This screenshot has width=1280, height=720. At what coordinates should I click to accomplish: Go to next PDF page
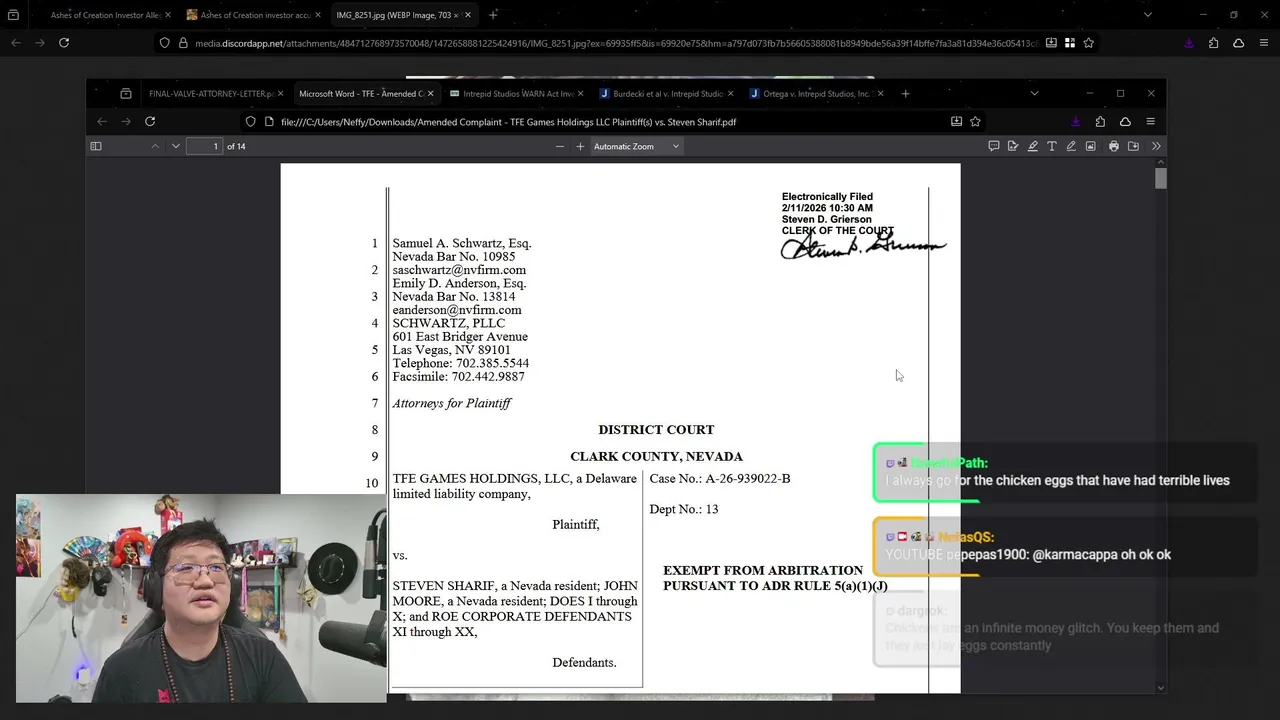tap(176, 146)
